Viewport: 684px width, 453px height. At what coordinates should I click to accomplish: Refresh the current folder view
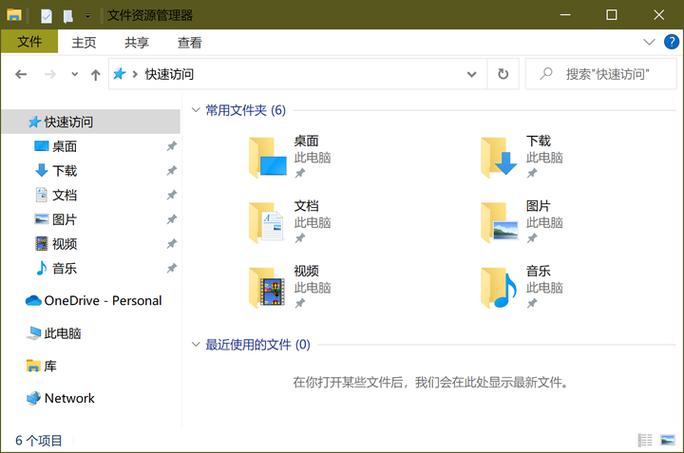(x=503, y=74)
